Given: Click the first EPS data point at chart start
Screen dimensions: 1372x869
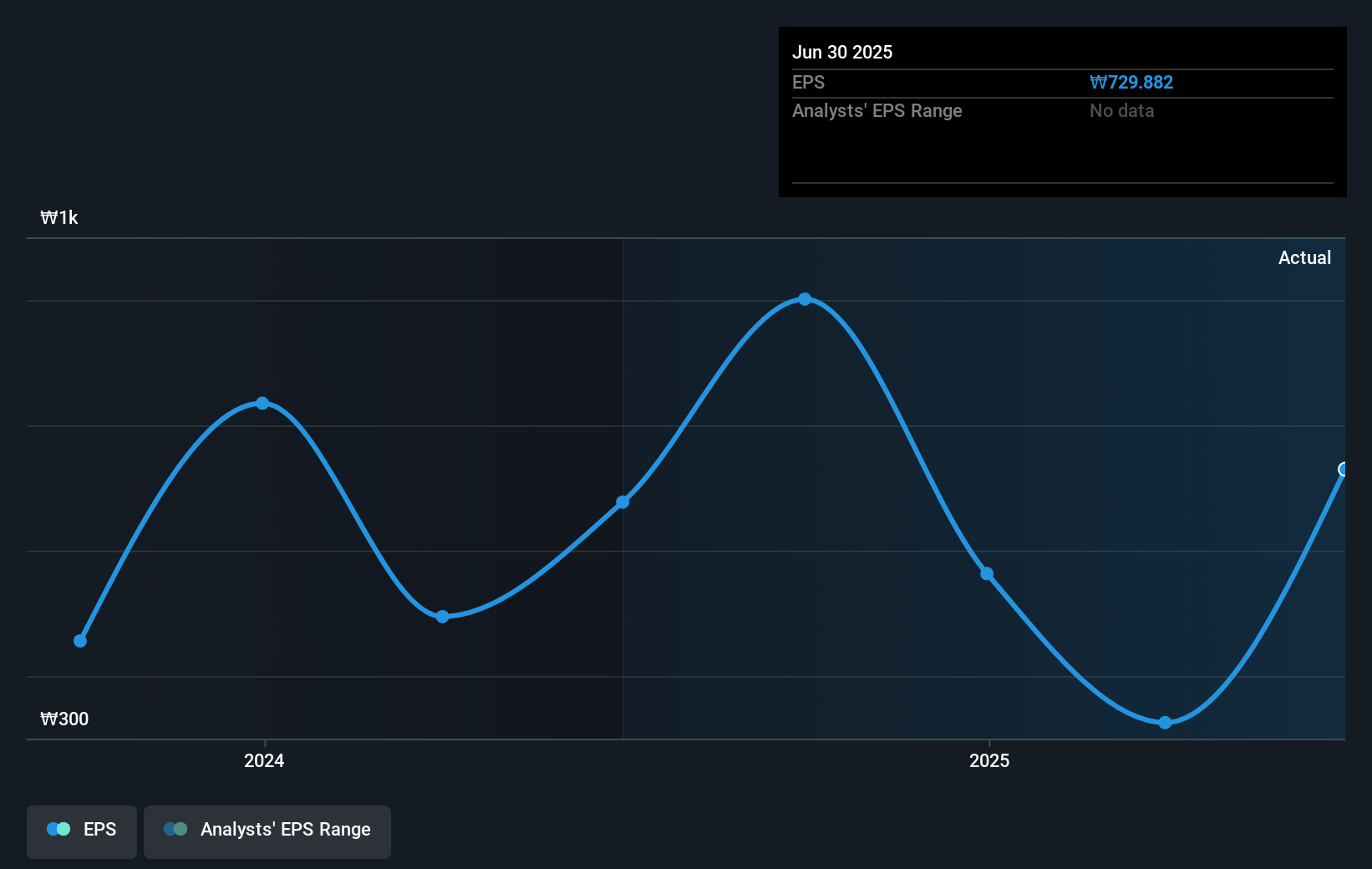Looking at the screenshot, I should (80, 641).
